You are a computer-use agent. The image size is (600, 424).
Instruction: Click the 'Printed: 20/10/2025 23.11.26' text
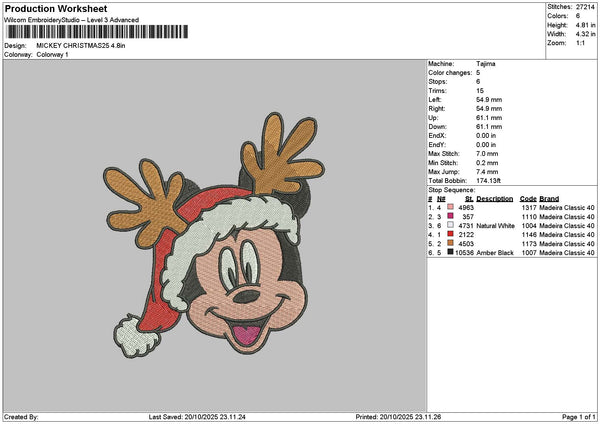pyautogui.click(x=398, y=417)
